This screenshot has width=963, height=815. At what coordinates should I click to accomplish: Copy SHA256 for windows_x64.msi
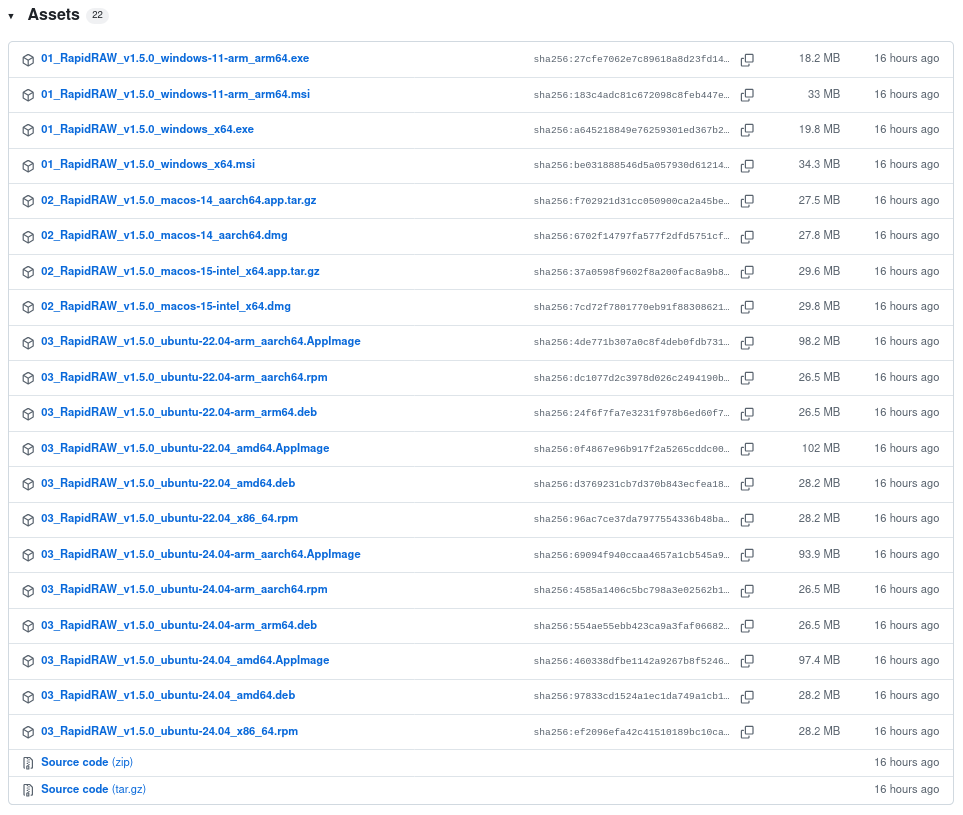[x=747, y=165]
